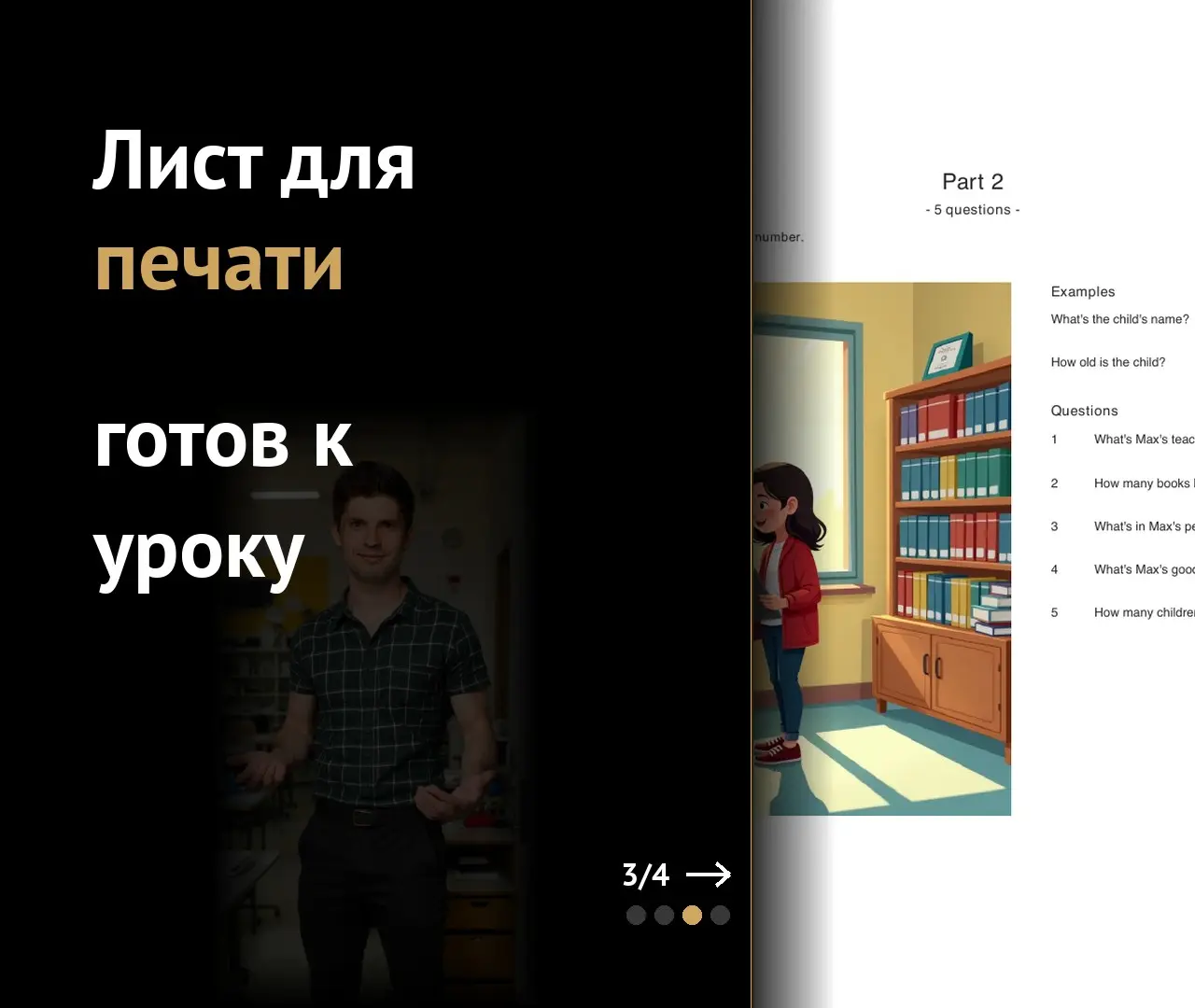This screenshot has width=1195, height=1008.
Task: Open the classroom bookshelf illustration
Action: (x=881, y=549)
